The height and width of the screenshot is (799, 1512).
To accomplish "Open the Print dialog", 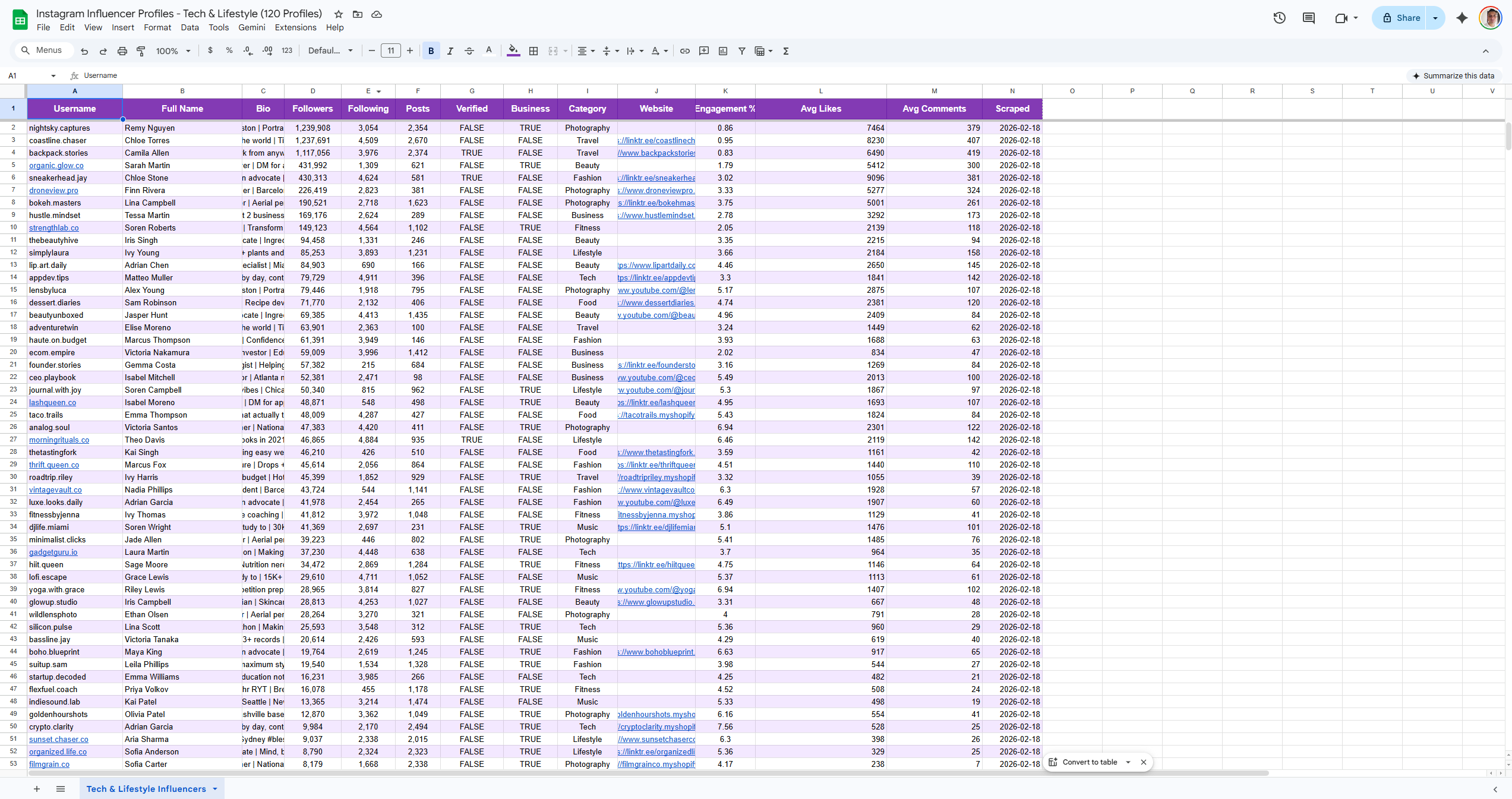I will point(122,50).
